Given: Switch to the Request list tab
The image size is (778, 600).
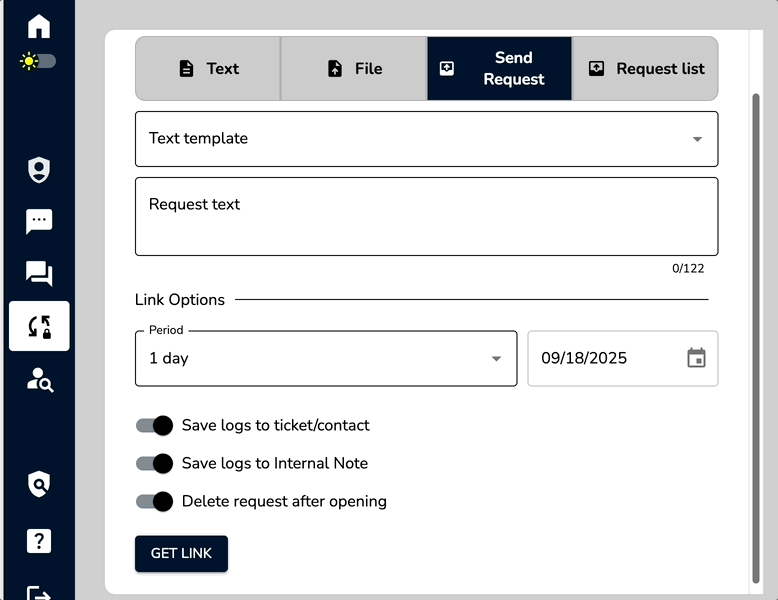Looking at the screenshot, I should 645,68.
